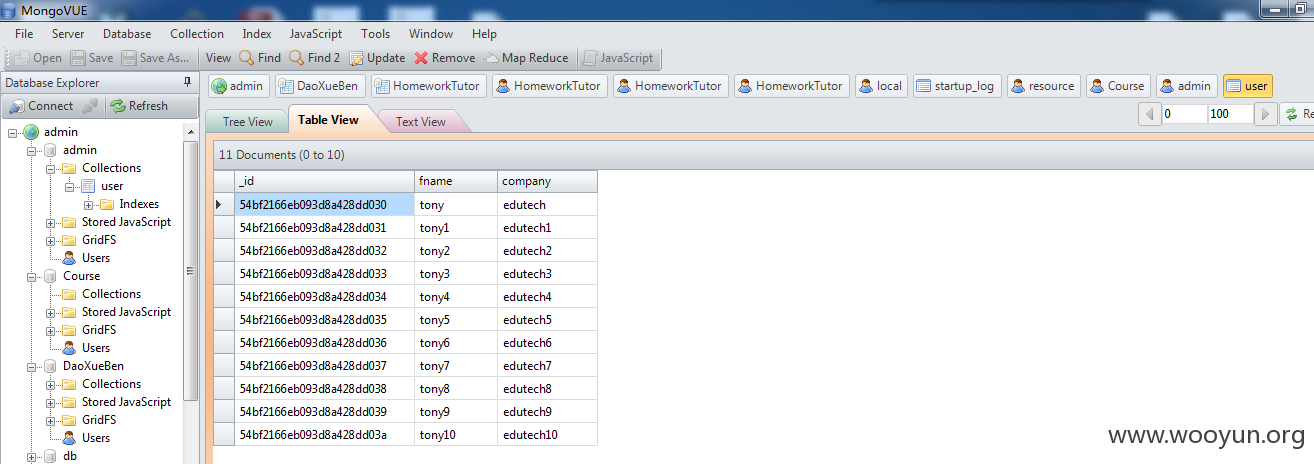The width and height of the screenshot is (1314, 464).
Task: Click the greyed disconnect plug icon
Action: click(90, 106)
